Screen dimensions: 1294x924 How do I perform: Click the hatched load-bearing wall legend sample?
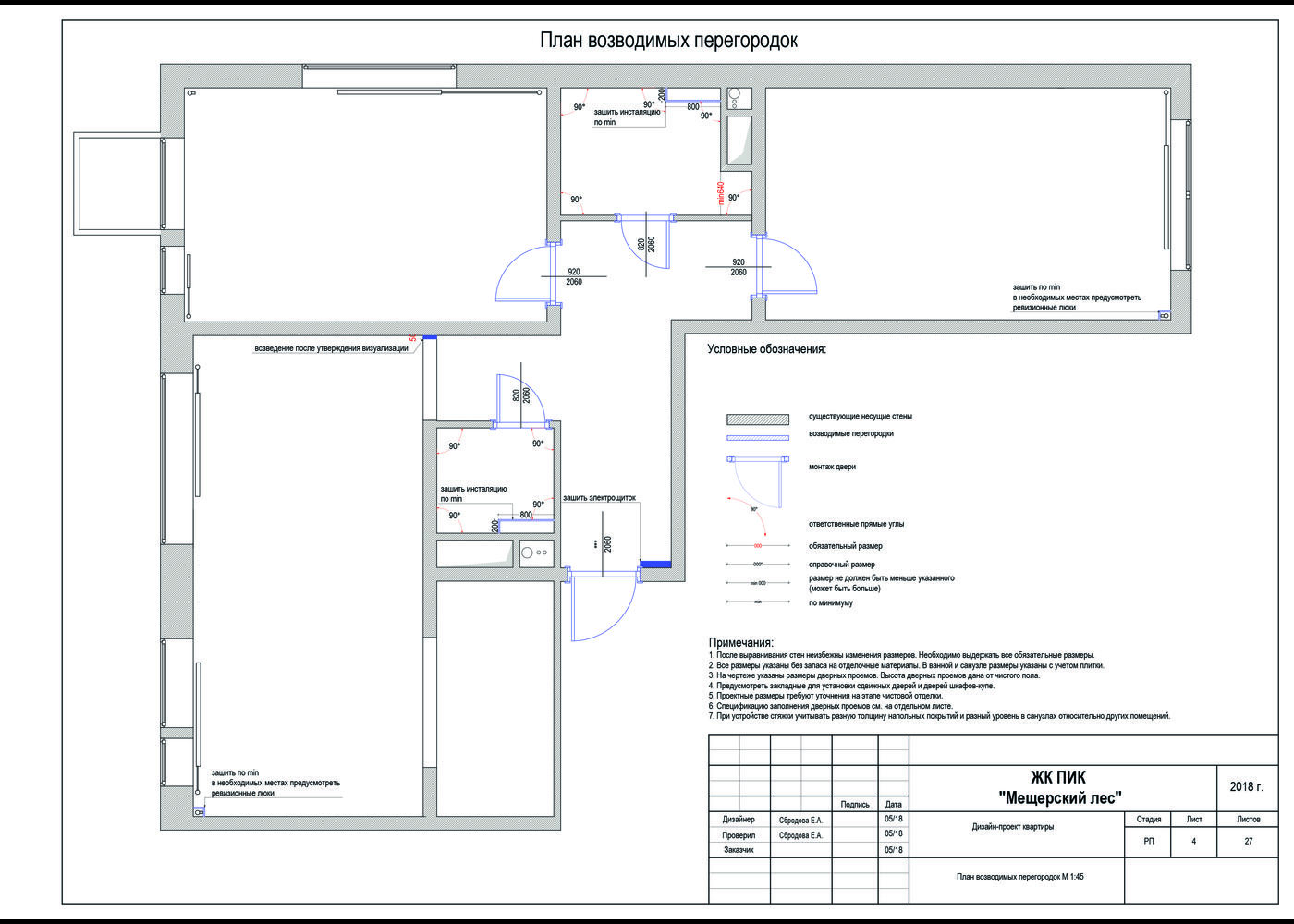pos(758,419)
